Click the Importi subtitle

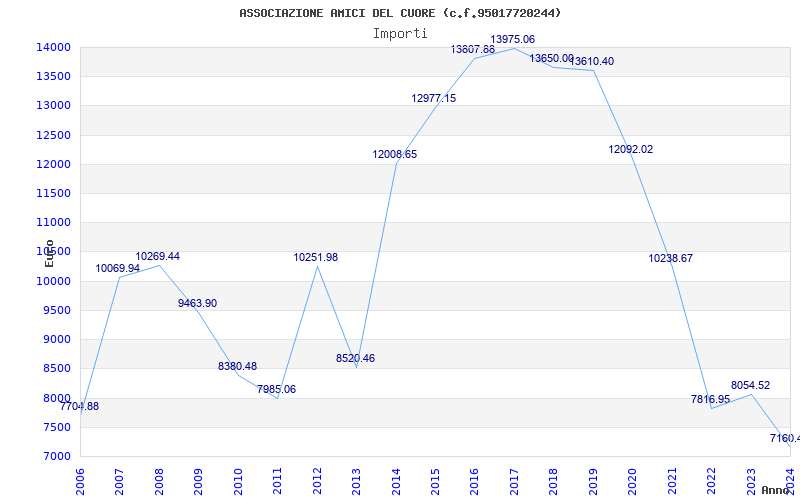point(400,34)
